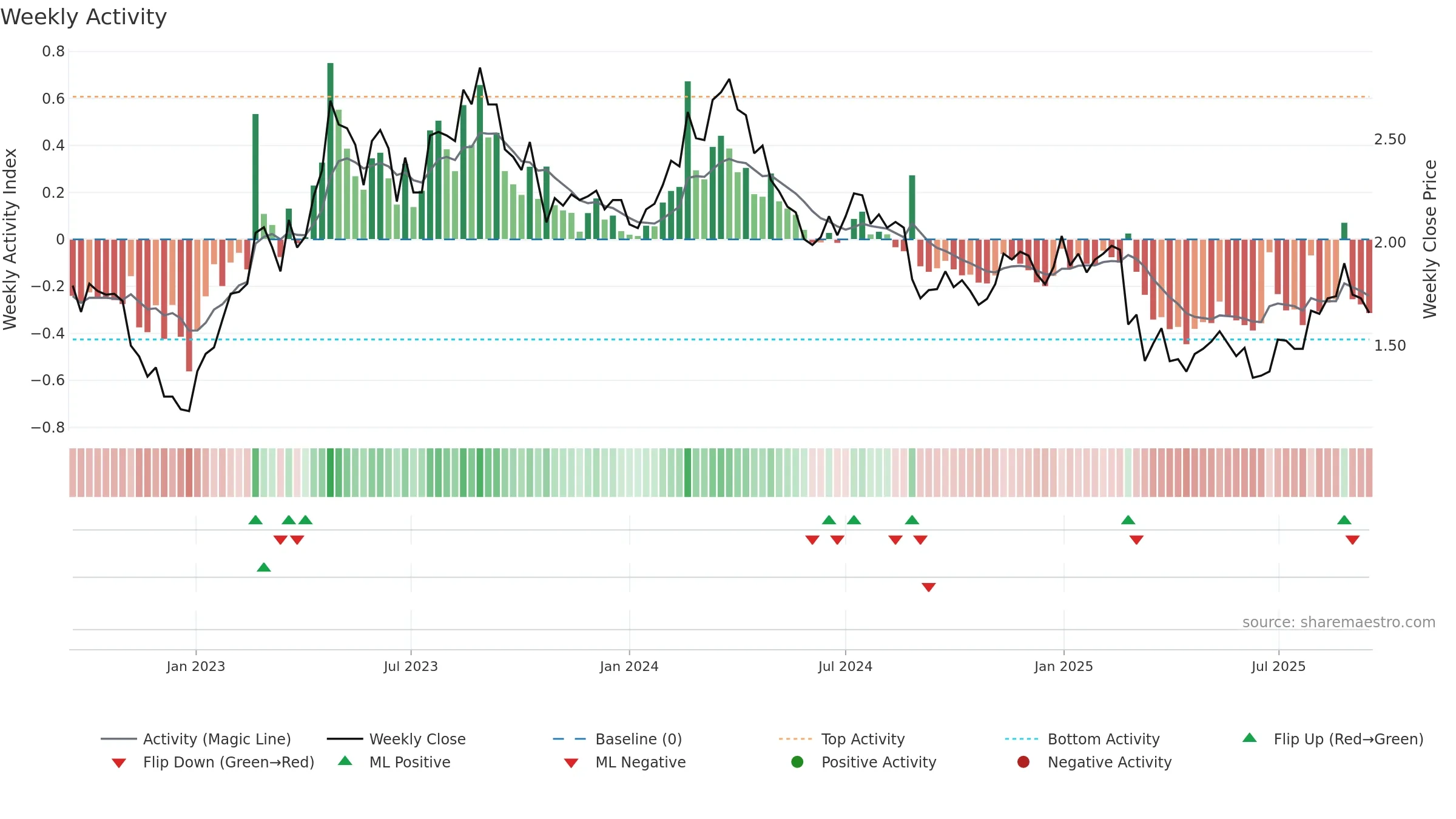Click the Negative Activity red circle legend icon
Viewport: 1456px width, 819px height.
click(x=1023, y=762)
